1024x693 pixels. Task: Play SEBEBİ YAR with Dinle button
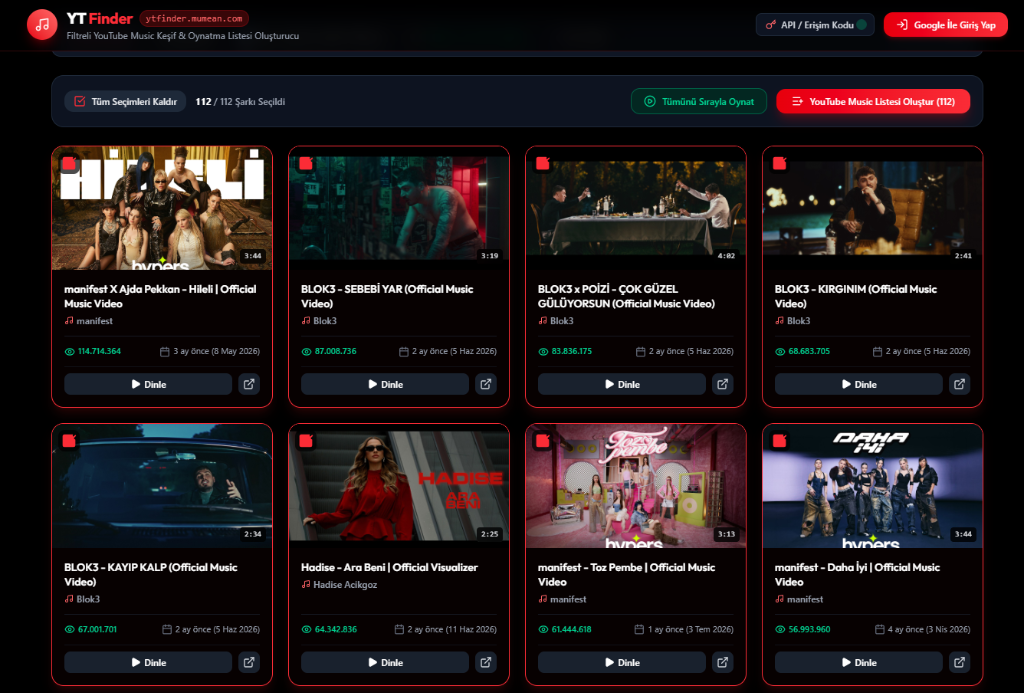coord(385,384)
